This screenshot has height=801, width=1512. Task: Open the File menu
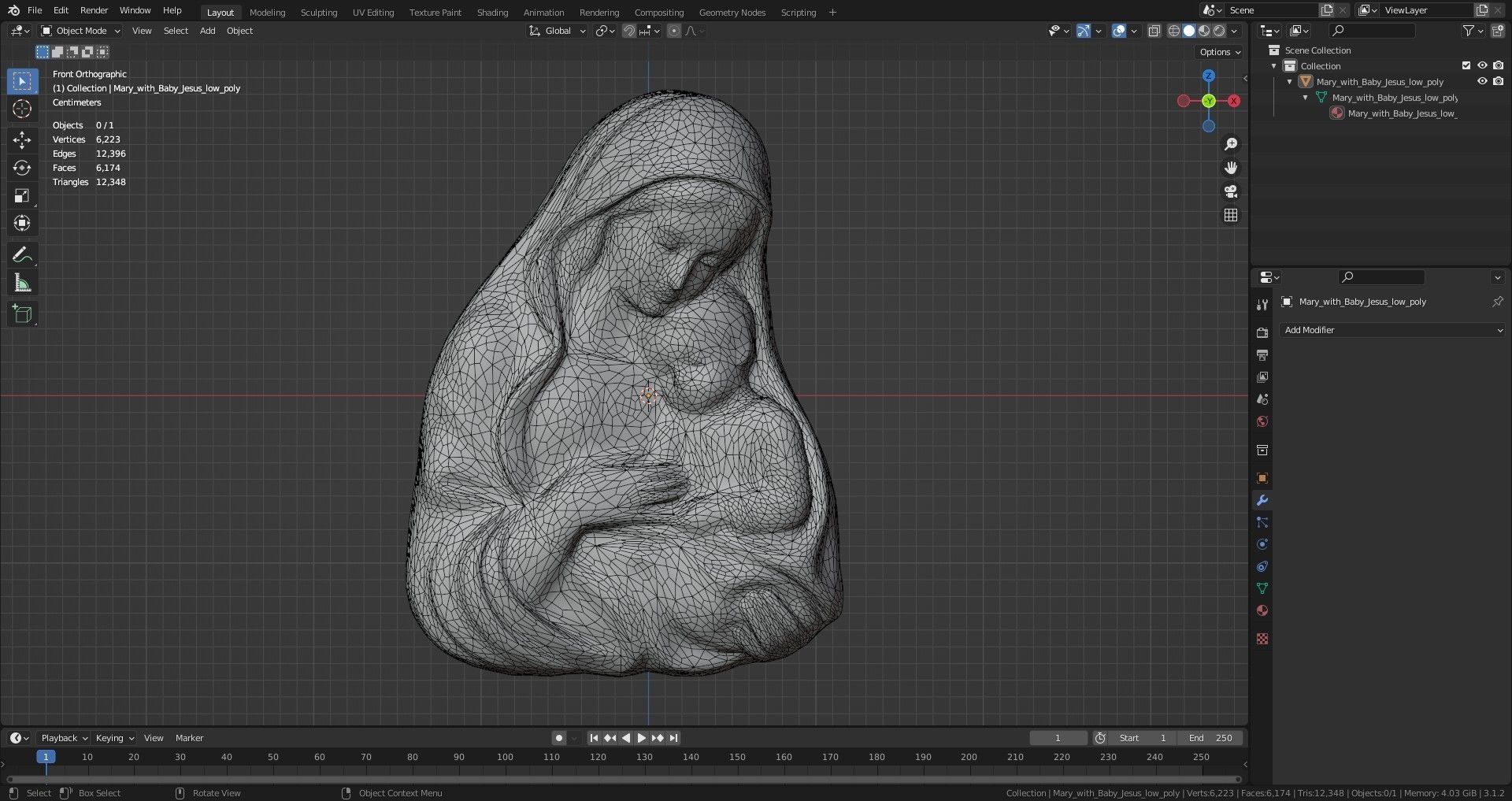[35, 10]
